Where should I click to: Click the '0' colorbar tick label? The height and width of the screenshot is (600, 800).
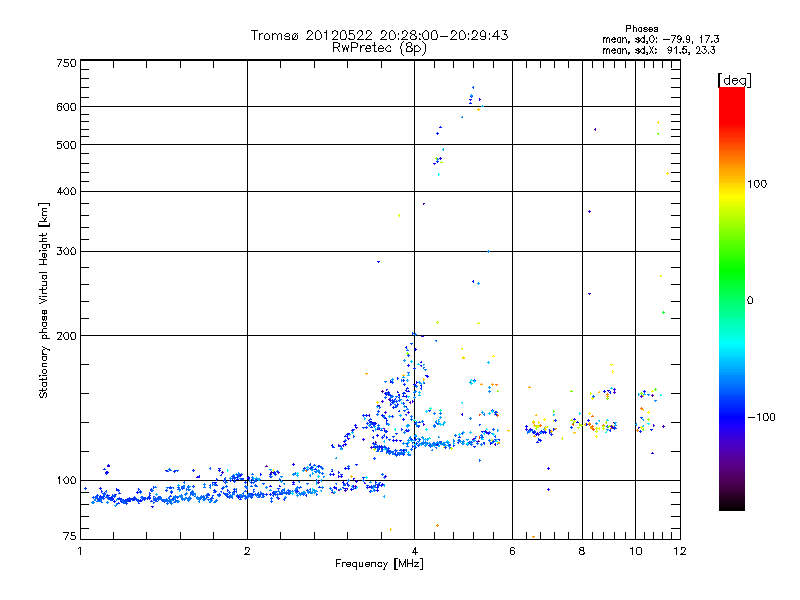pyautogui.click(x=750, y=301)
